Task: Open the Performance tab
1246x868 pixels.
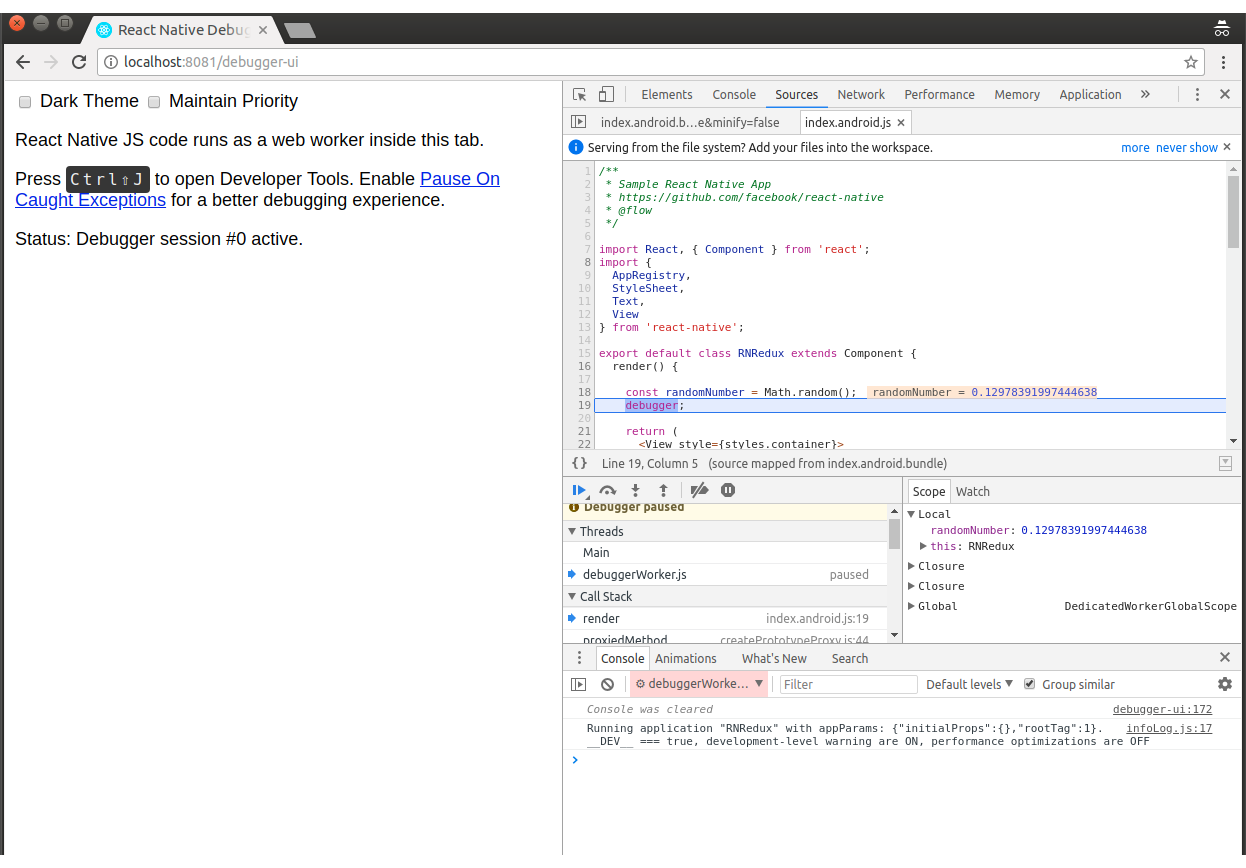Action: coord(939,94)
